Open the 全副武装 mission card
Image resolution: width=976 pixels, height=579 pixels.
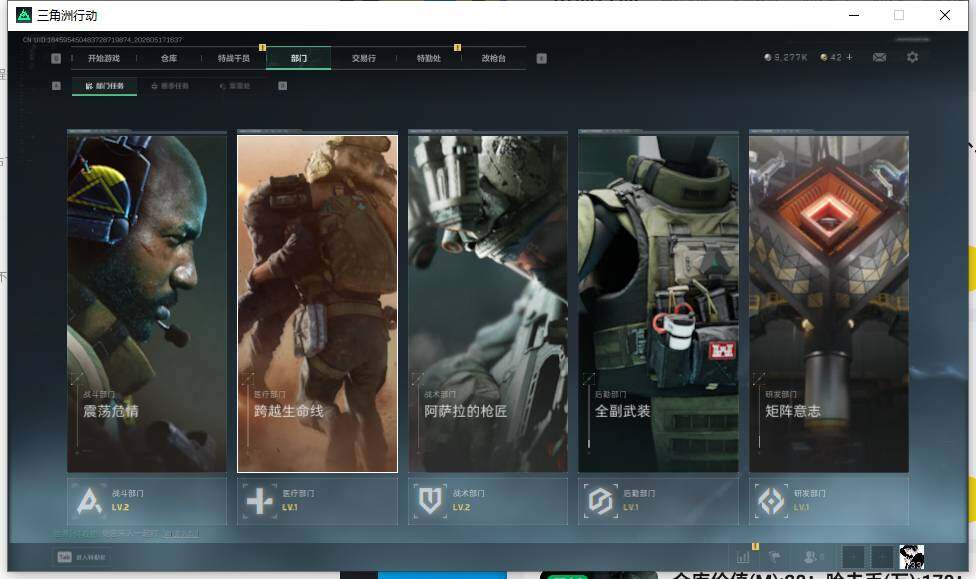pyautogui.click(x=659, y=303)
